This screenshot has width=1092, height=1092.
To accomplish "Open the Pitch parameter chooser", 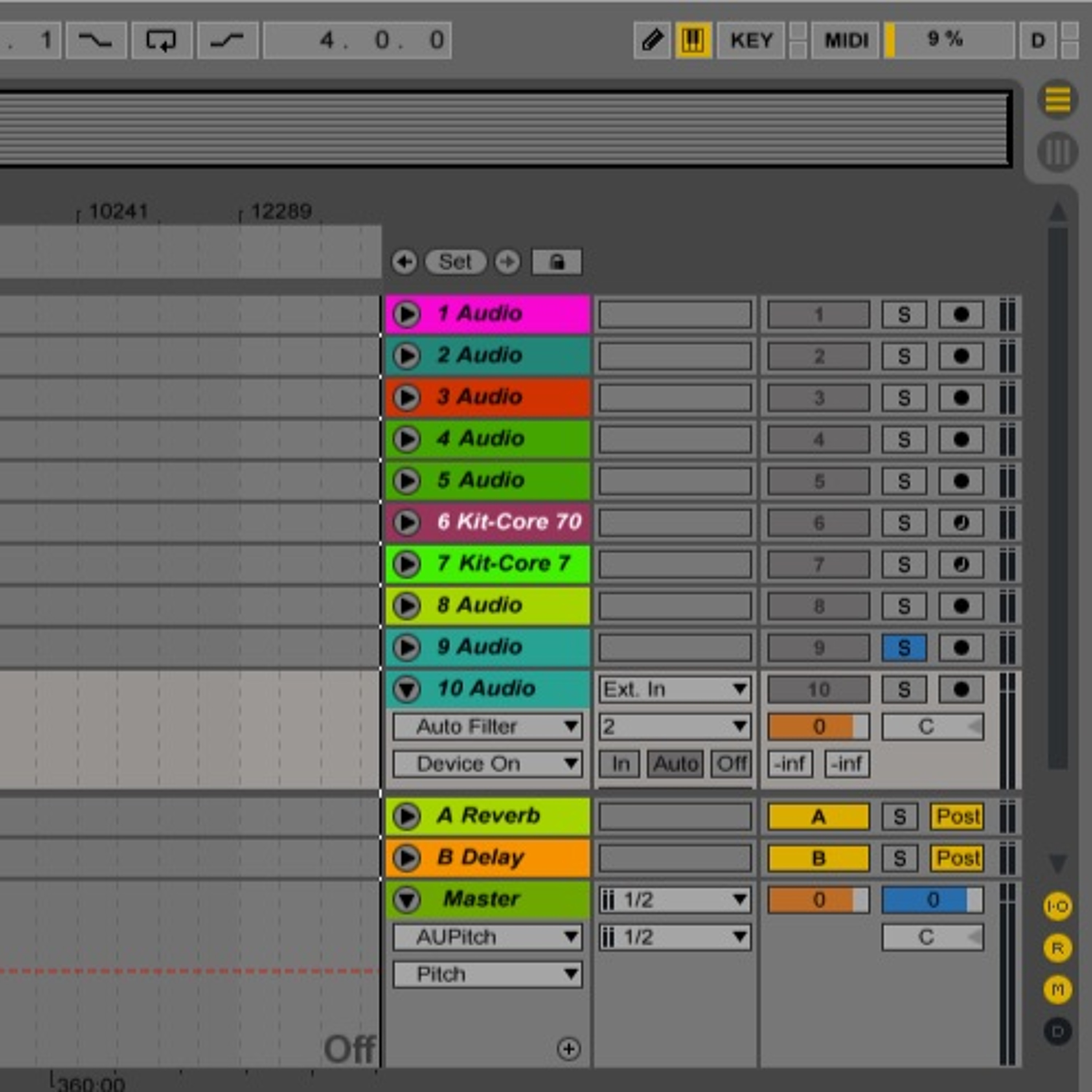I will point(487,974).
